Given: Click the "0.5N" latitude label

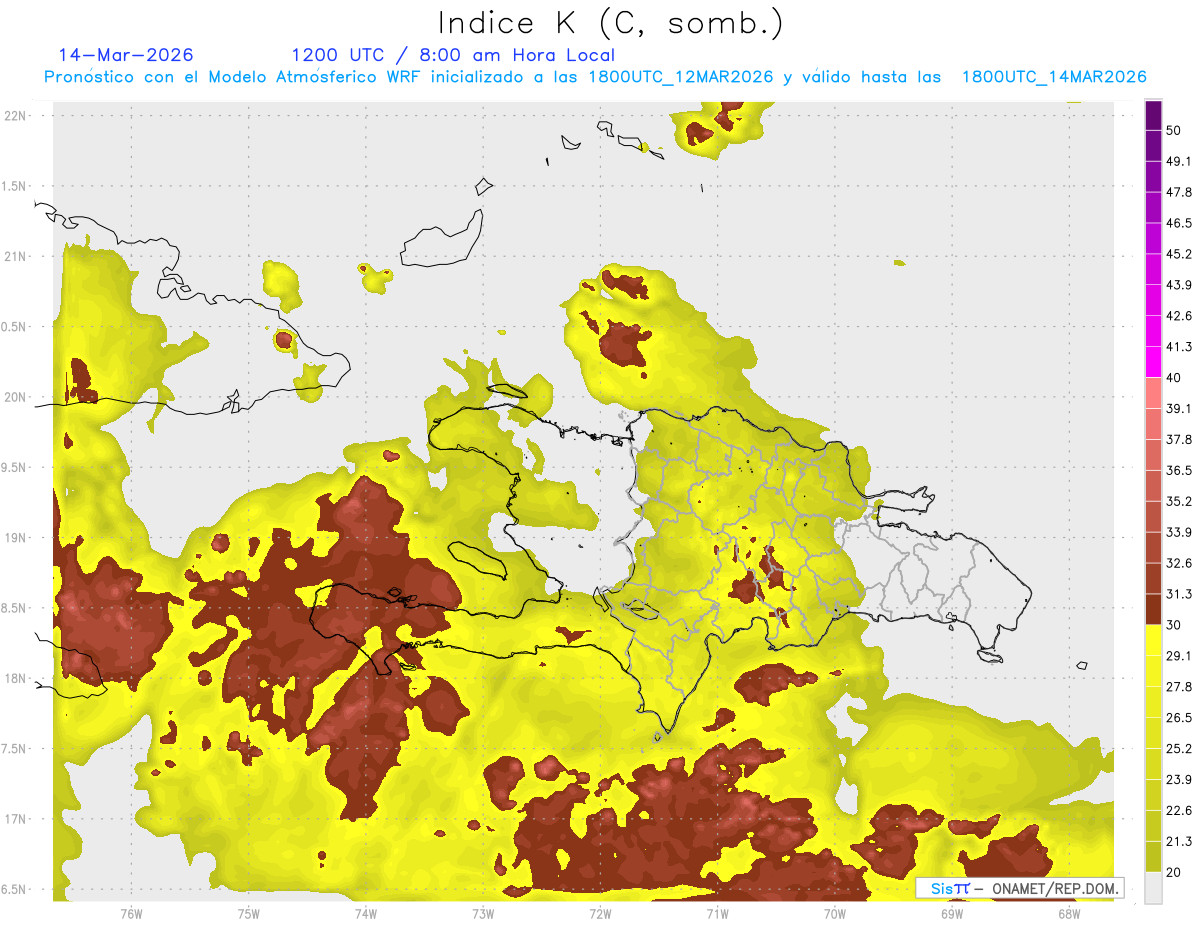Looking at the screenshot, I should (15, 327).
